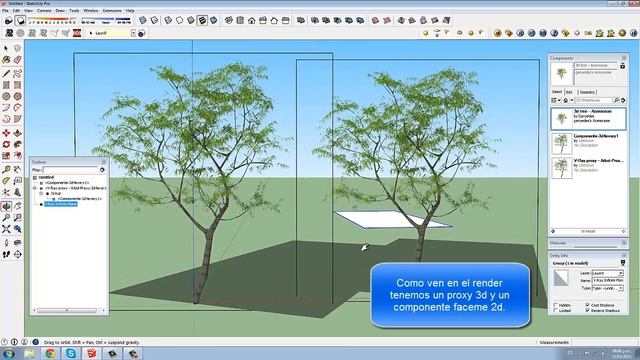The image size is (640, 360).
Task: Open Entity Info Layer dropdown
Action: [x=621, y=273]
